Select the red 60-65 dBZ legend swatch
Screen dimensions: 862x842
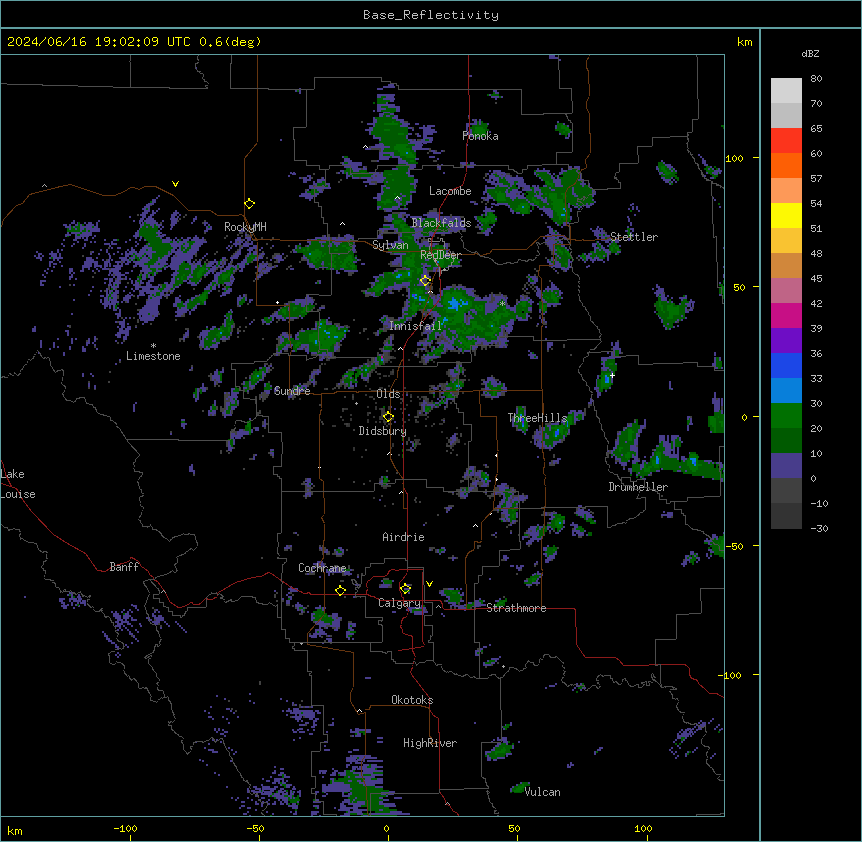[x=786, y=141]
